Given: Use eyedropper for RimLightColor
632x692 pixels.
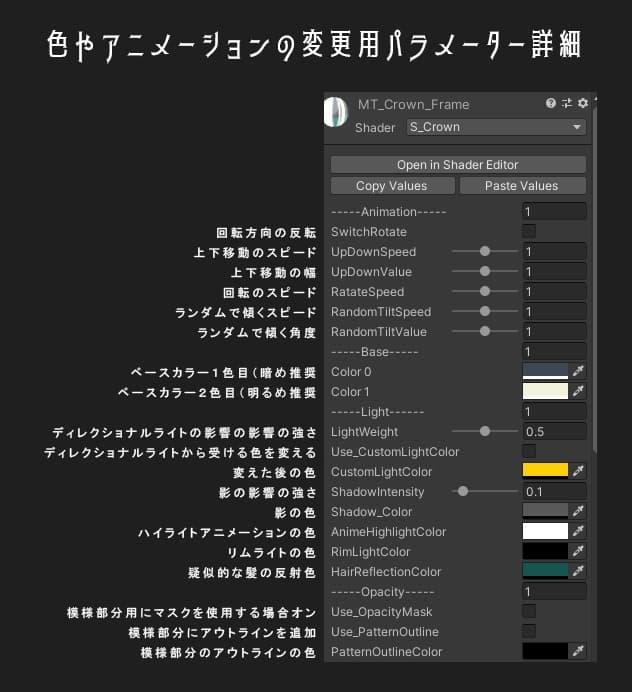Looking at the screenshot, I should 578,551.
